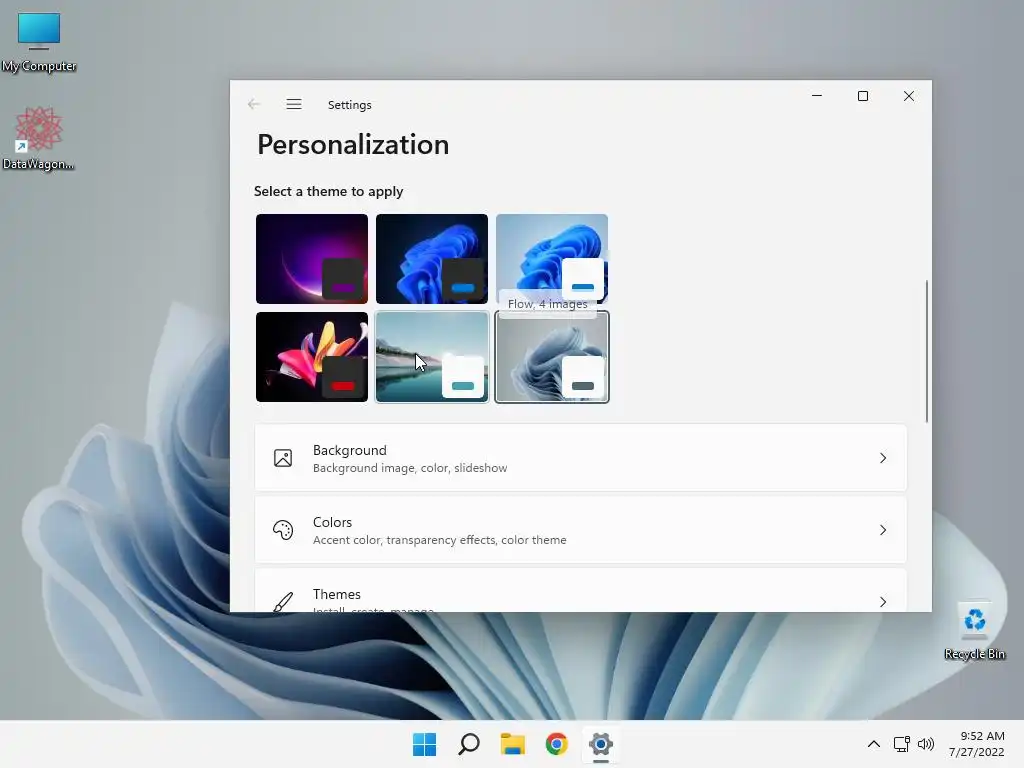Image resolution: width=1024 pixels, height=768 pixels.
Task: Expand the Themes settings chevron
Action: tap(883, 601)
